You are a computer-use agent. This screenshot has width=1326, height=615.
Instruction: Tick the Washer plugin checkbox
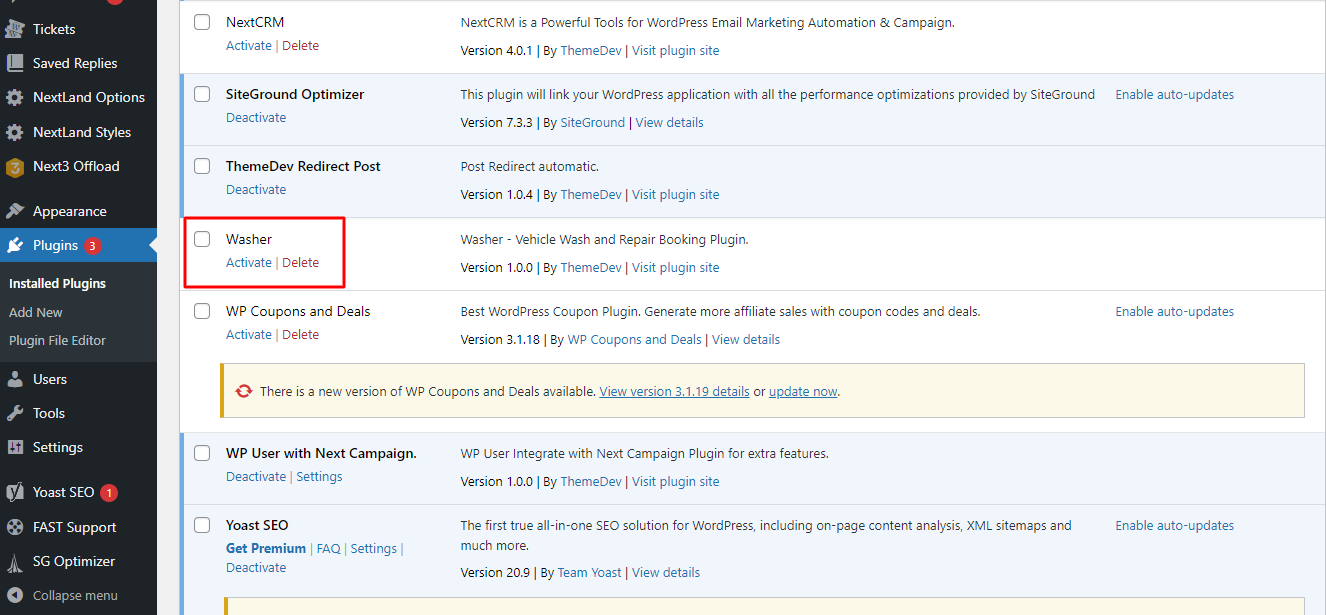pyautogui.click(x=202, y=239)
